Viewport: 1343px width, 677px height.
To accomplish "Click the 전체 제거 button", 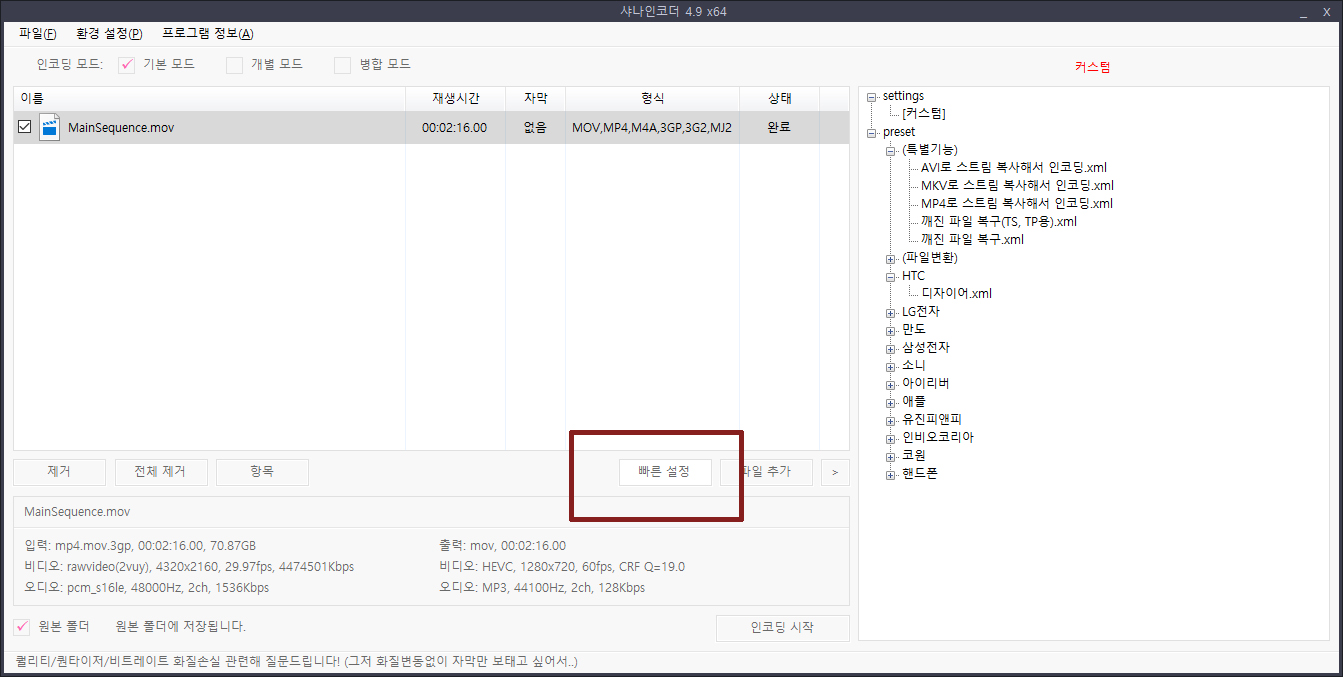I will [x=161, y=472].
